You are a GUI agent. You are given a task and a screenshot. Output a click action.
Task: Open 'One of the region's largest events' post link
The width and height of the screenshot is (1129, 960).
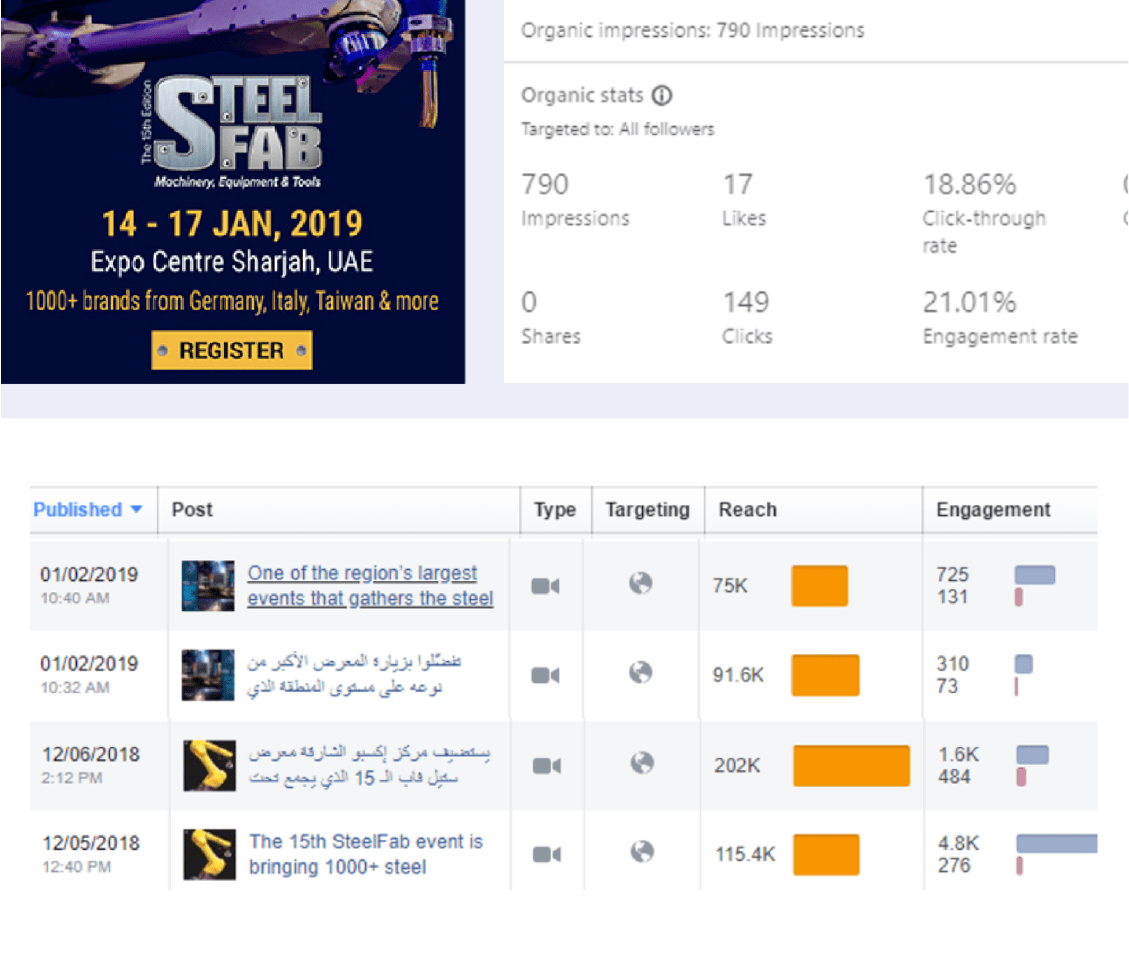[370, 586]
